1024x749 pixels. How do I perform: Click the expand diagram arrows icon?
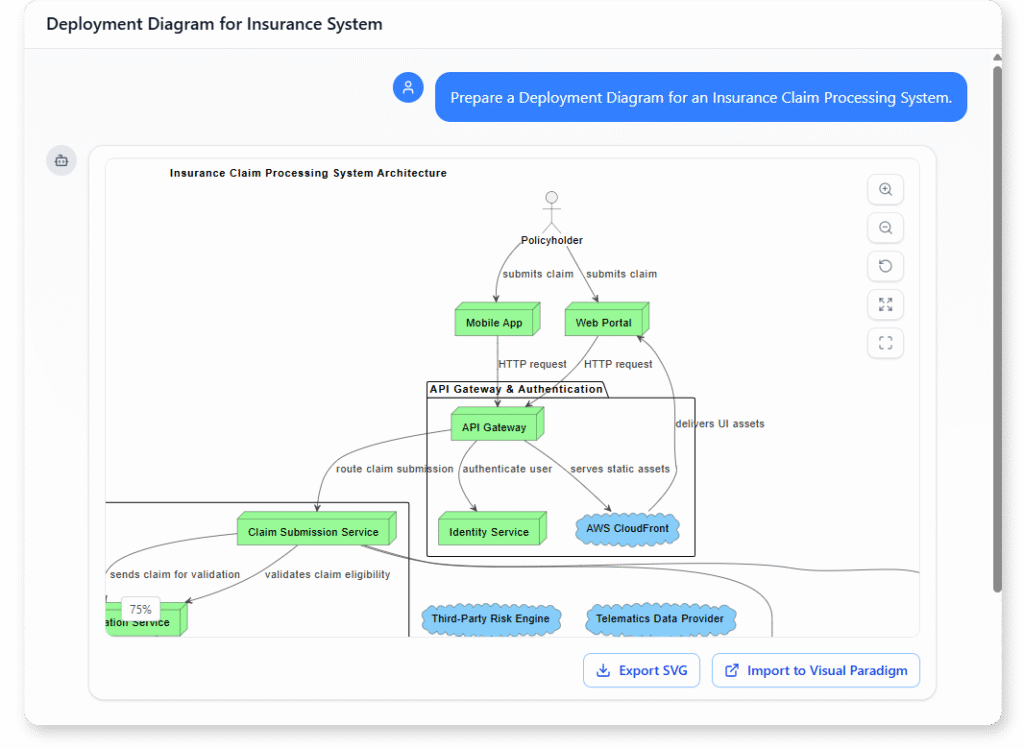point(885,304)
